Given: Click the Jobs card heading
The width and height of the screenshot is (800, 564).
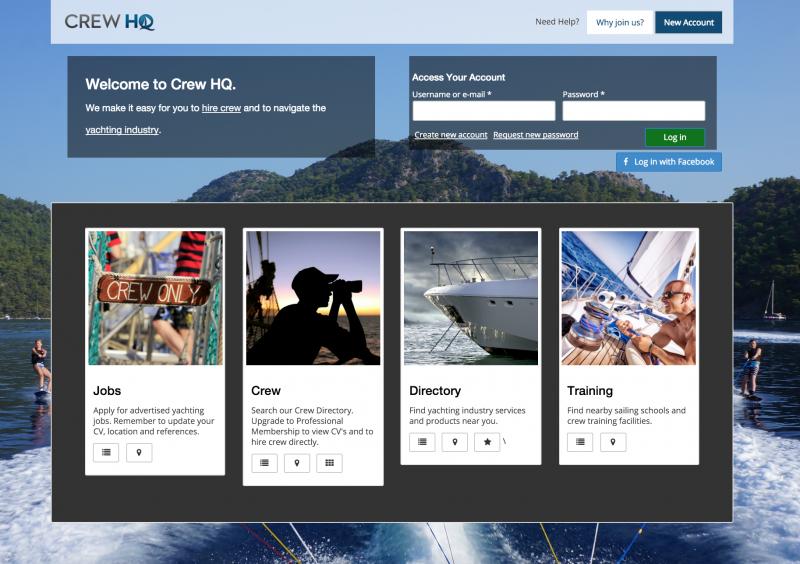Looking at the screenshot, I should coord(107,391).
